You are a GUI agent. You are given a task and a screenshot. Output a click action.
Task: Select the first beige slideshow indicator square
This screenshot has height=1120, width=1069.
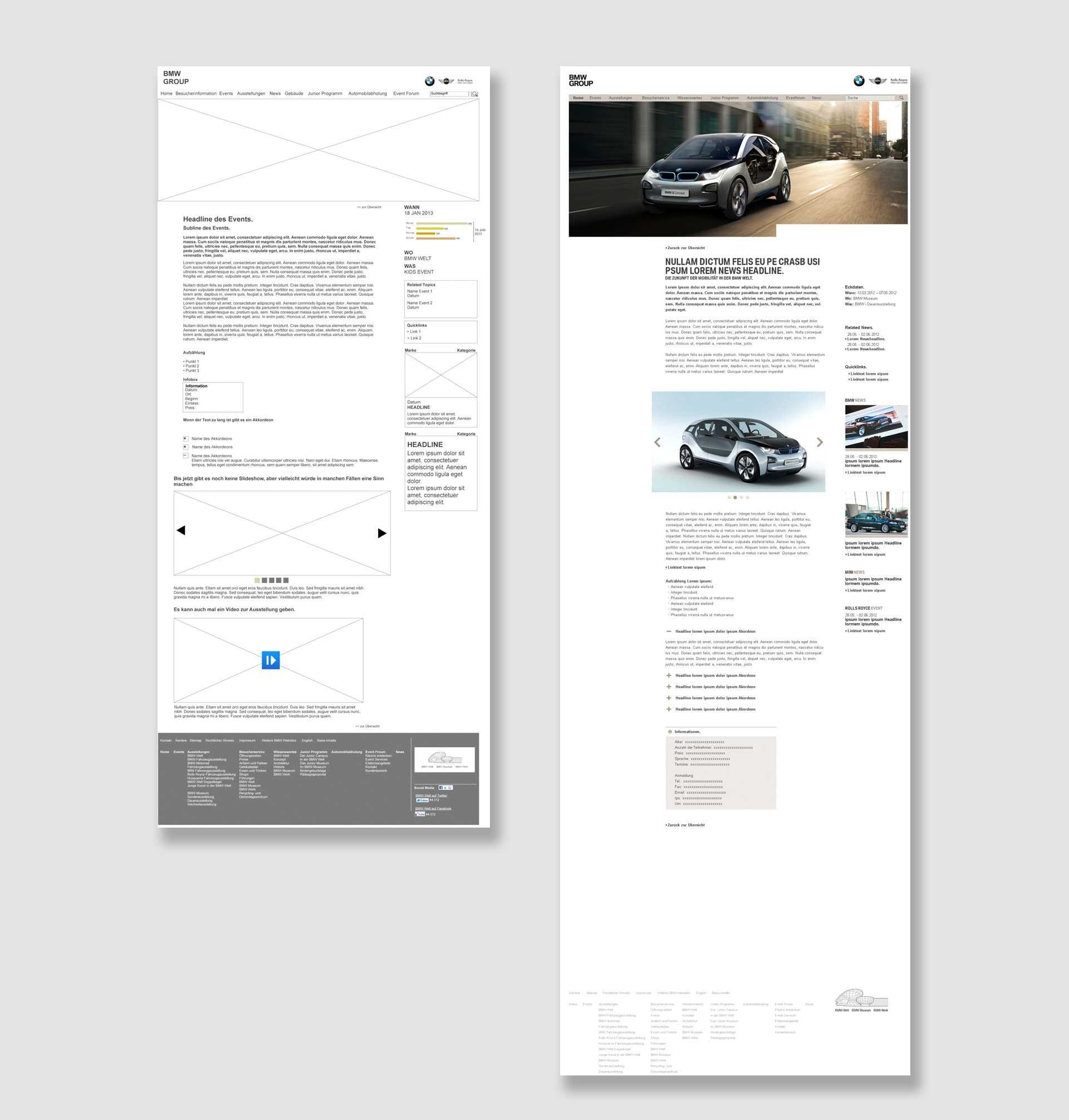257,580
